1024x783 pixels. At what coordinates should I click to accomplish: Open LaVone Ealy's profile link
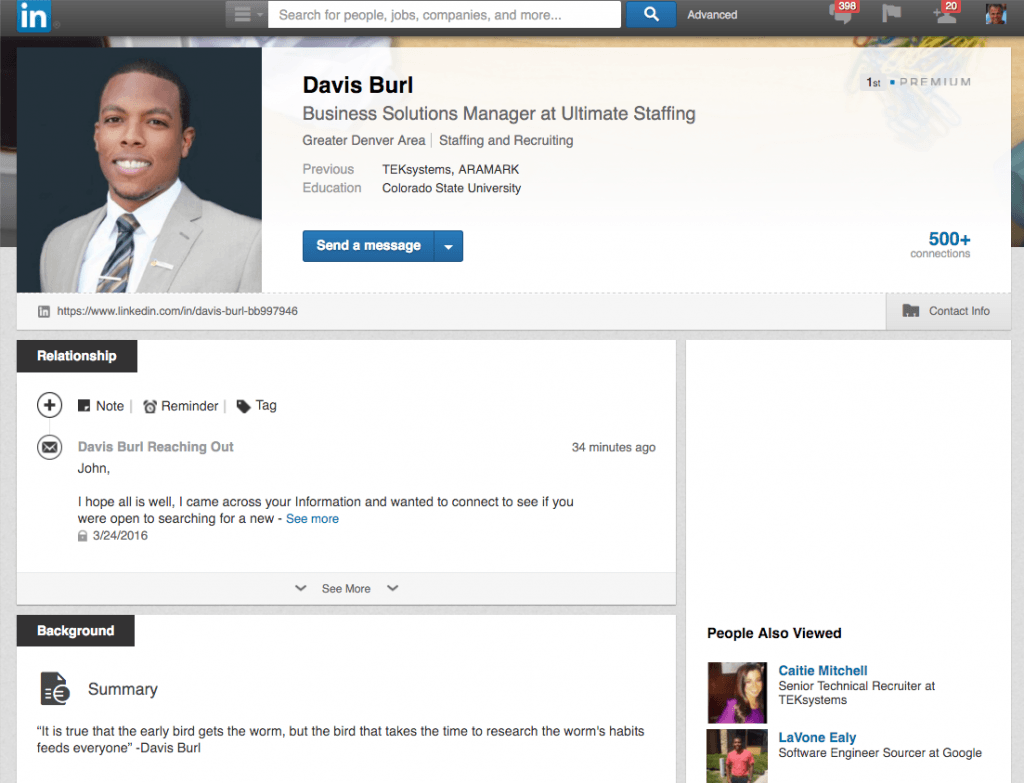point(817,737)
